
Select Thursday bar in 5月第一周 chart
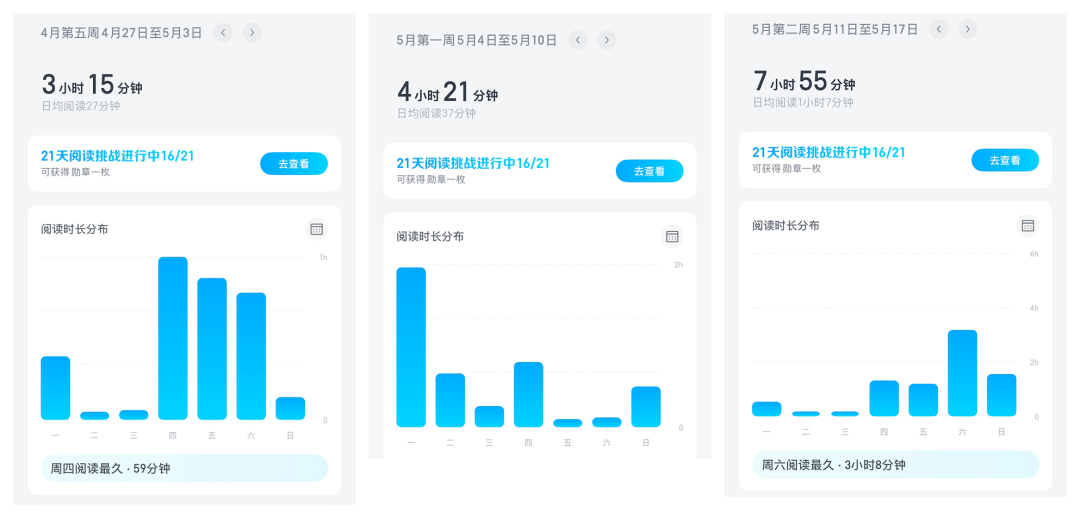click(x=529, y=394)
